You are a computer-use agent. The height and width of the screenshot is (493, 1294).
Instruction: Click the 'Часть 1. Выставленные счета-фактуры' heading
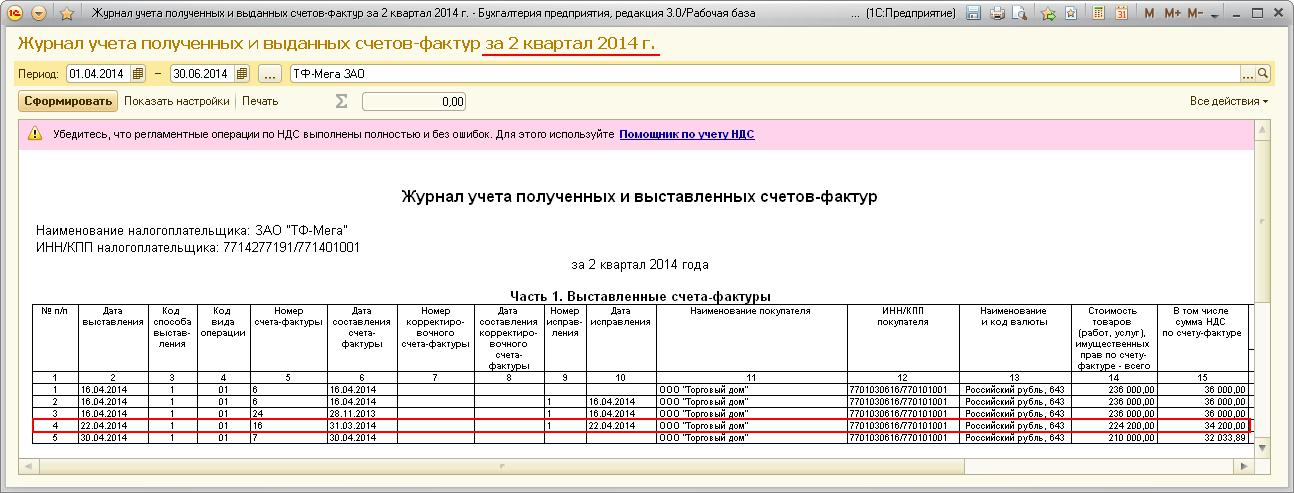[640, 297]
